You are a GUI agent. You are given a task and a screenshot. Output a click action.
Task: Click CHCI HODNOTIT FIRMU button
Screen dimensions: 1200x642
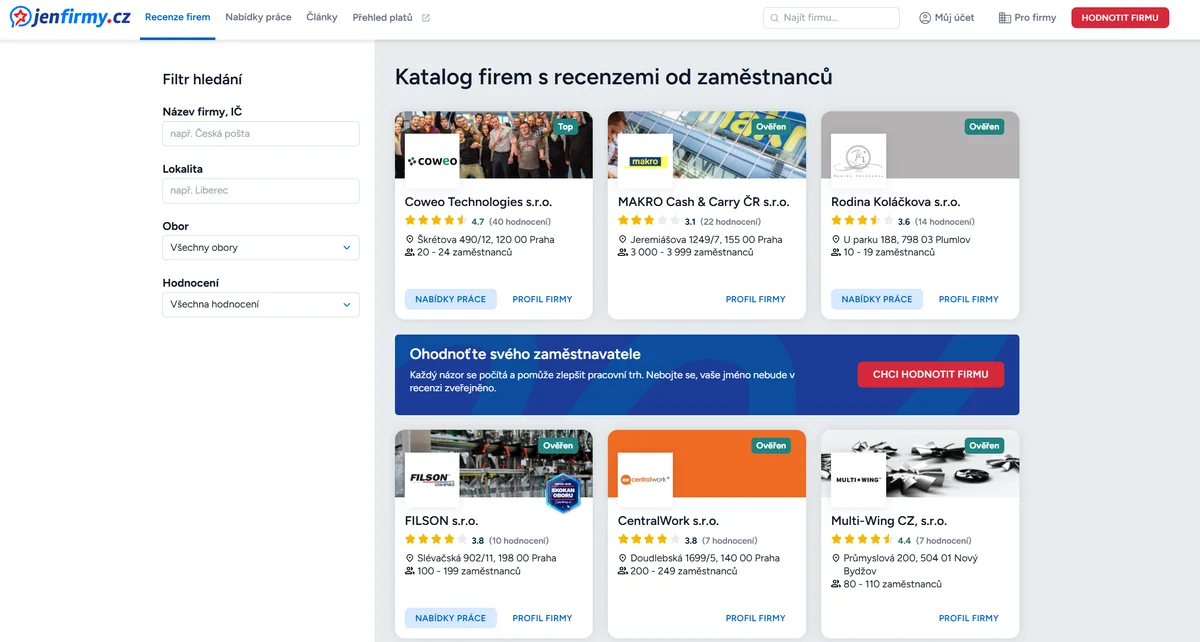pos(931,375)
